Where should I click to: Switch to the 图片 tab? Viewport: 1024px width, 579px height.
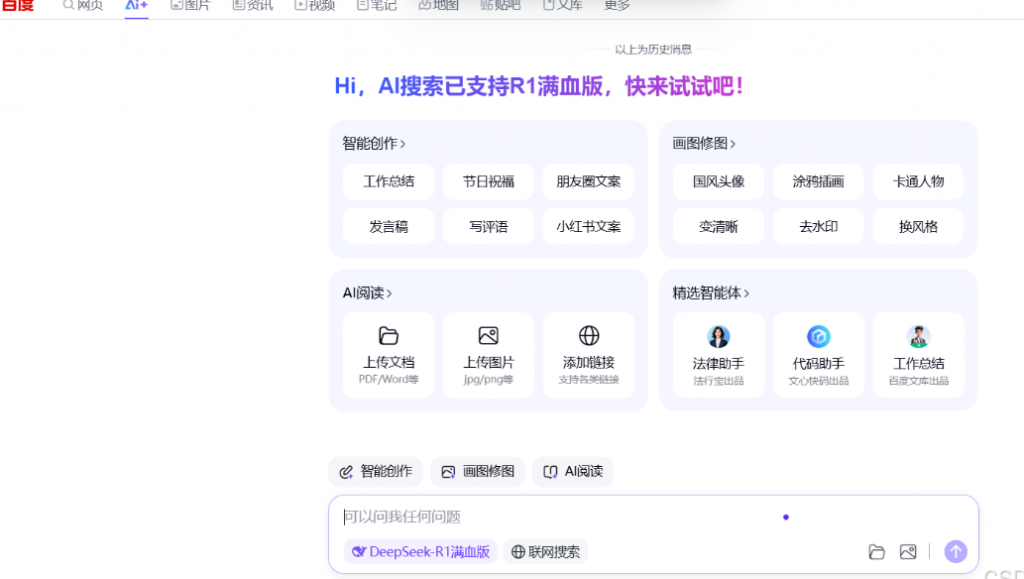pos(190,5)
